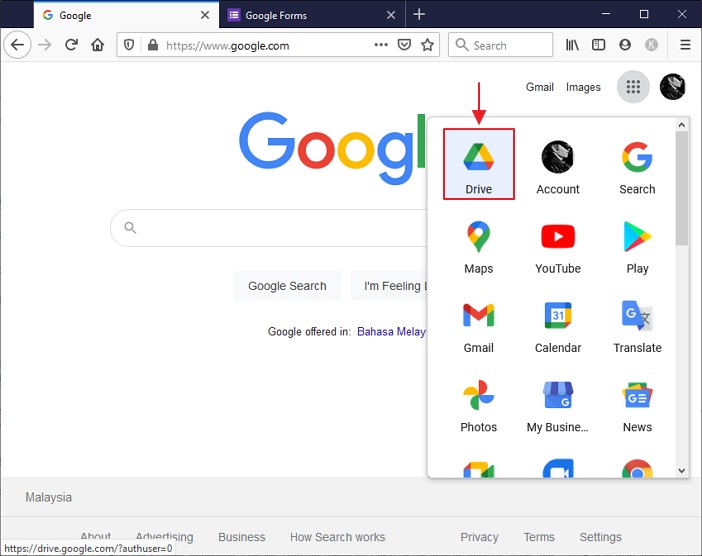Bookmark this page with the star

coord(428,45)
